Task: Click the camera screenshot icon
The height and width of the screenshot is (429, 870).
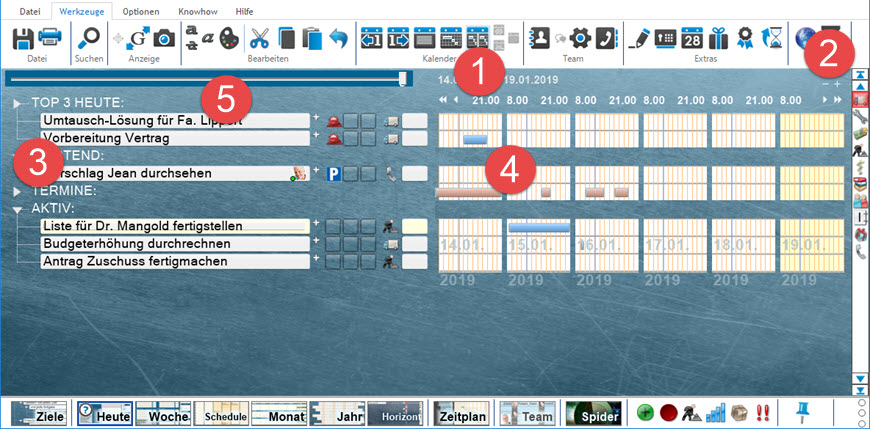Action: (164, 39)
